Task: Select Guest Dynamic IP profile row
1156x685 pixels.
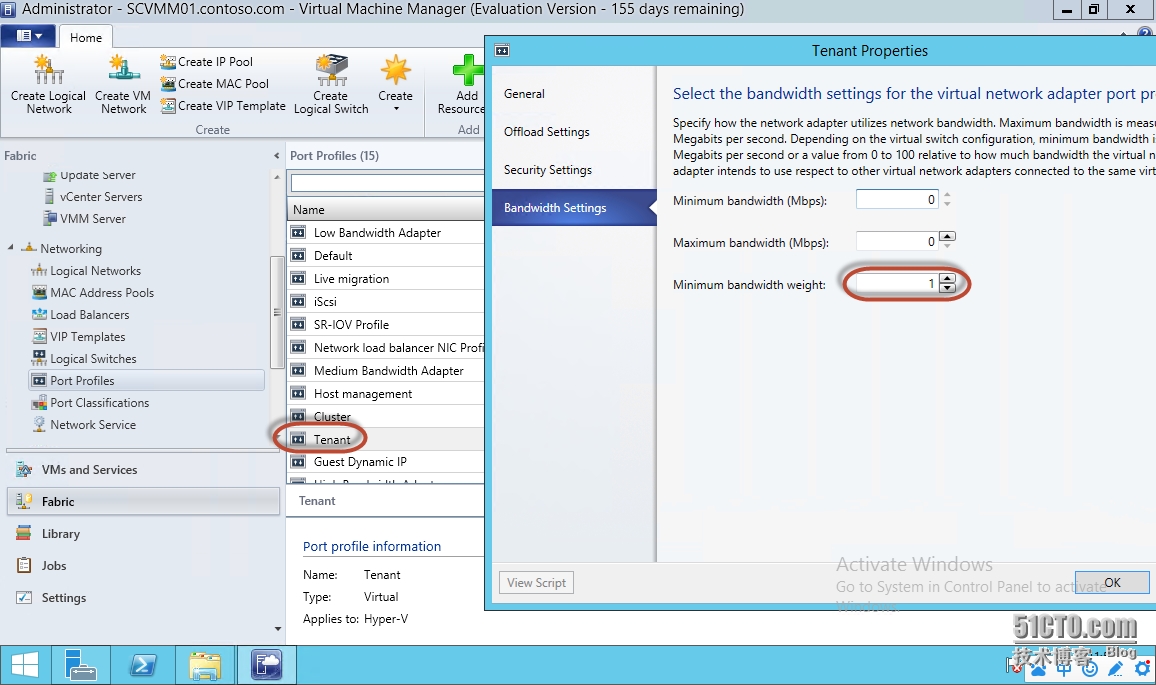Action: [x=386, y=462]
